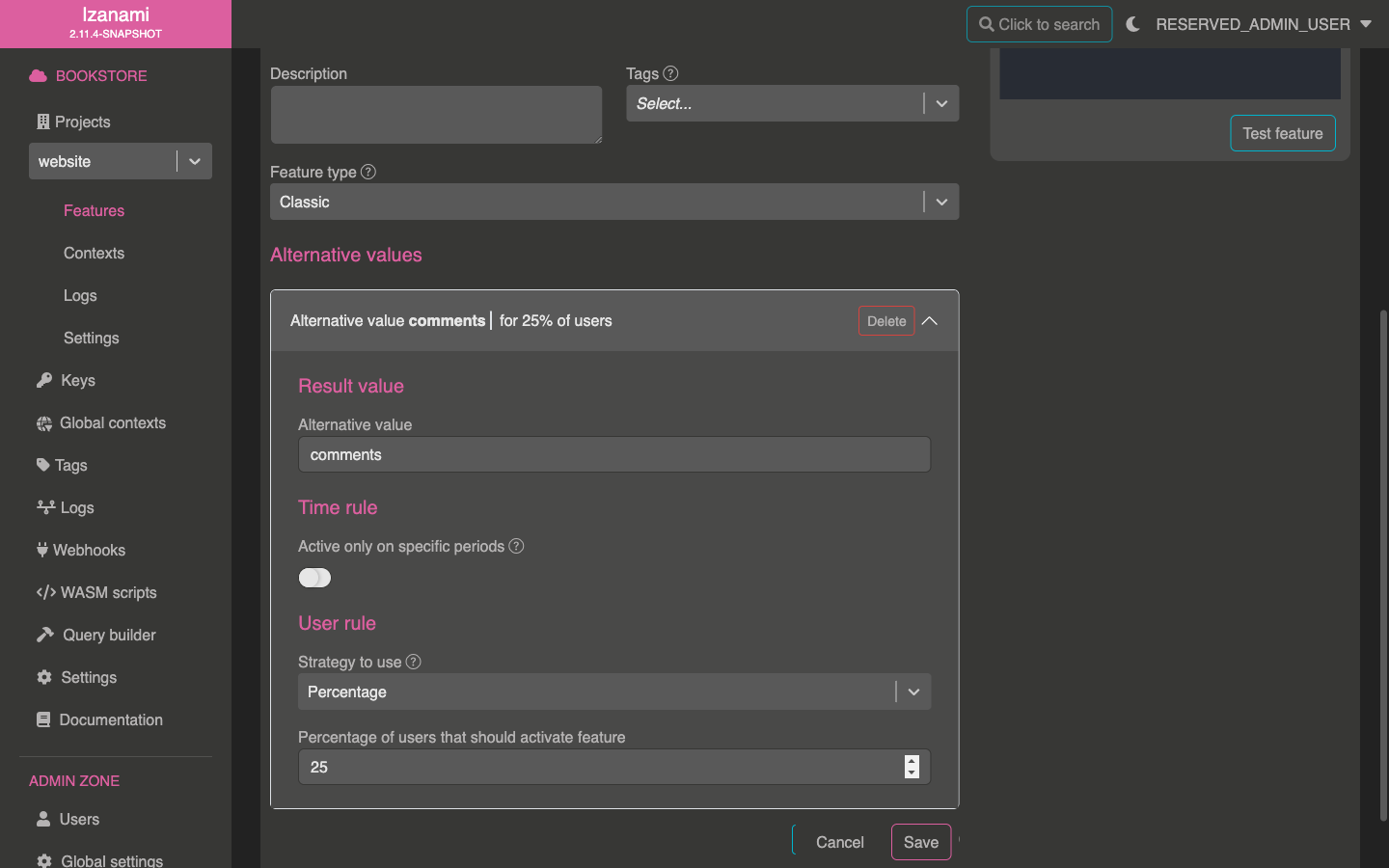Screen dimensions: 1389x868
Task: Click the dark mode moon icon
Action: pyautogui.click(x=1133, y=24)
